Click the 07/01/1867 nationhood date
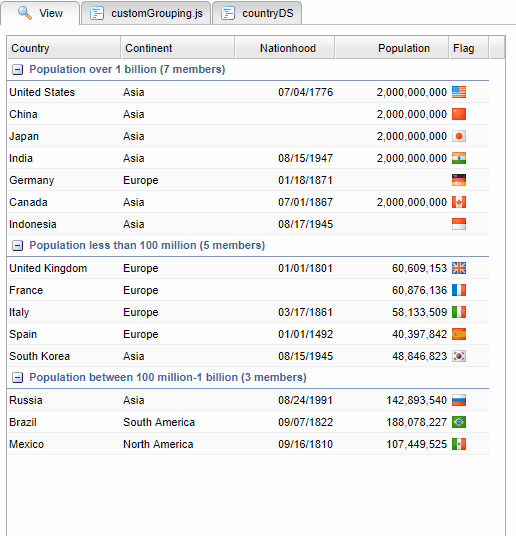The height and width of the screenshot is (536, 516). coord(305,202)
